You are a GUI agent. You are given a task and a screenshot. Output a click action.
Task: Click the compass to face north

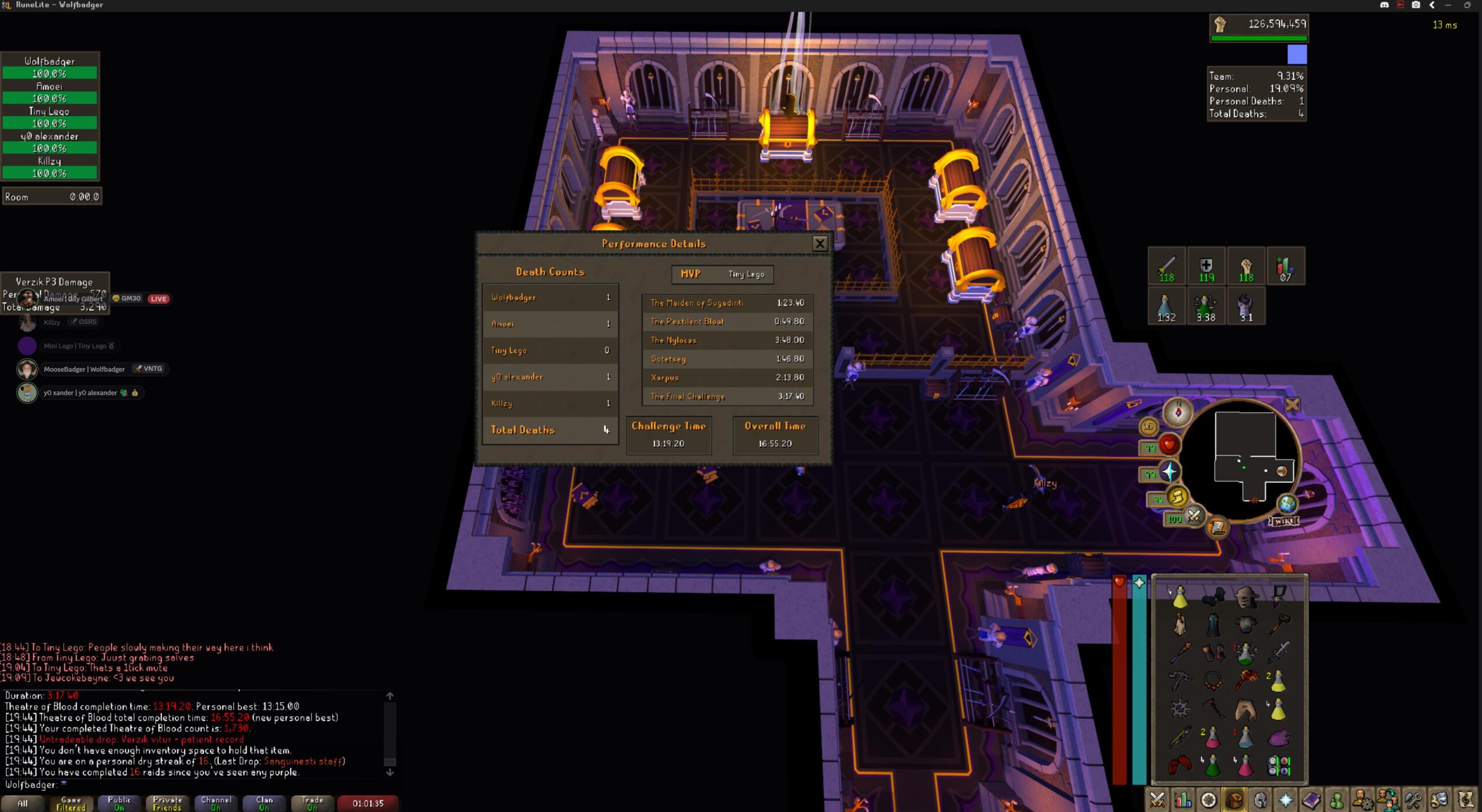point(1177,412)
